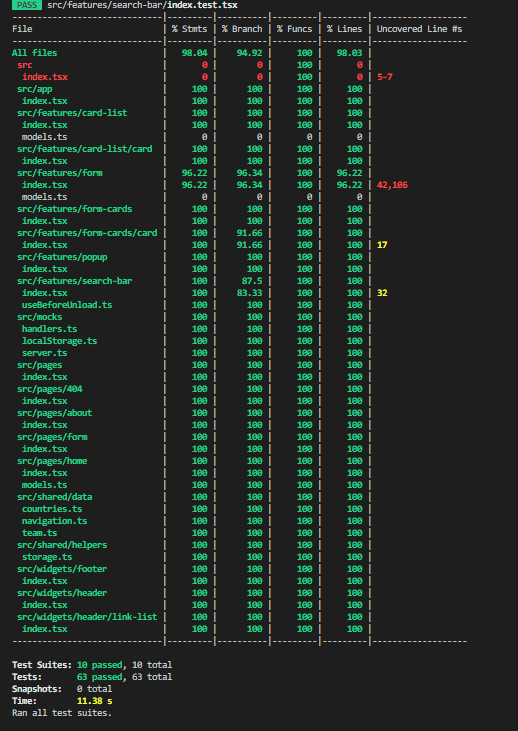Select the src/features/card-list directory label
Image resolution: width=518 pixels, height=731 pixels.
[72, 113]
